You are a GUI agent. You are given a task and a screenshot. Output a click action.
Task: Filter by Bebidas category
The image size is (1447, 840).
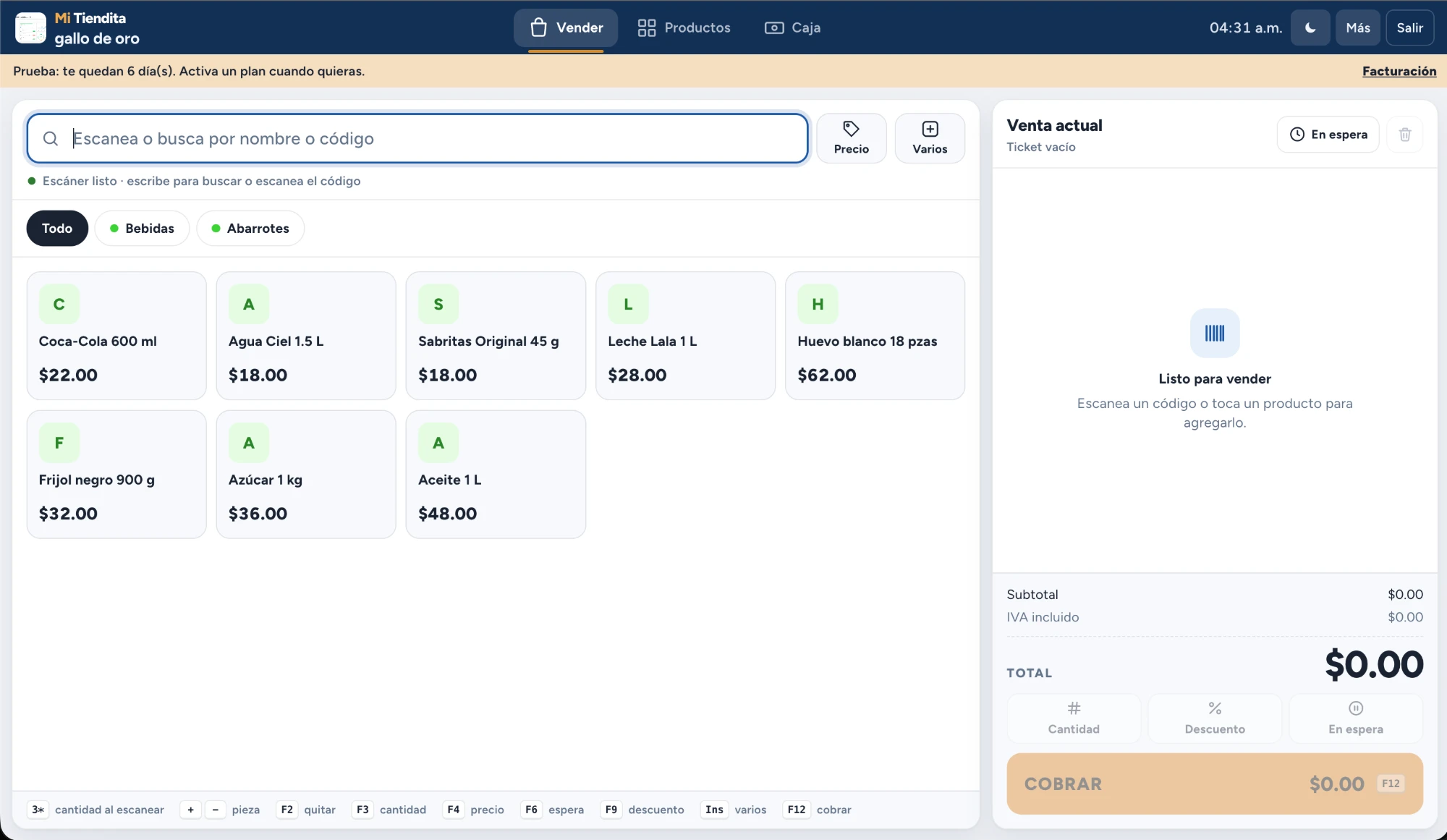(x=142, y=228)
